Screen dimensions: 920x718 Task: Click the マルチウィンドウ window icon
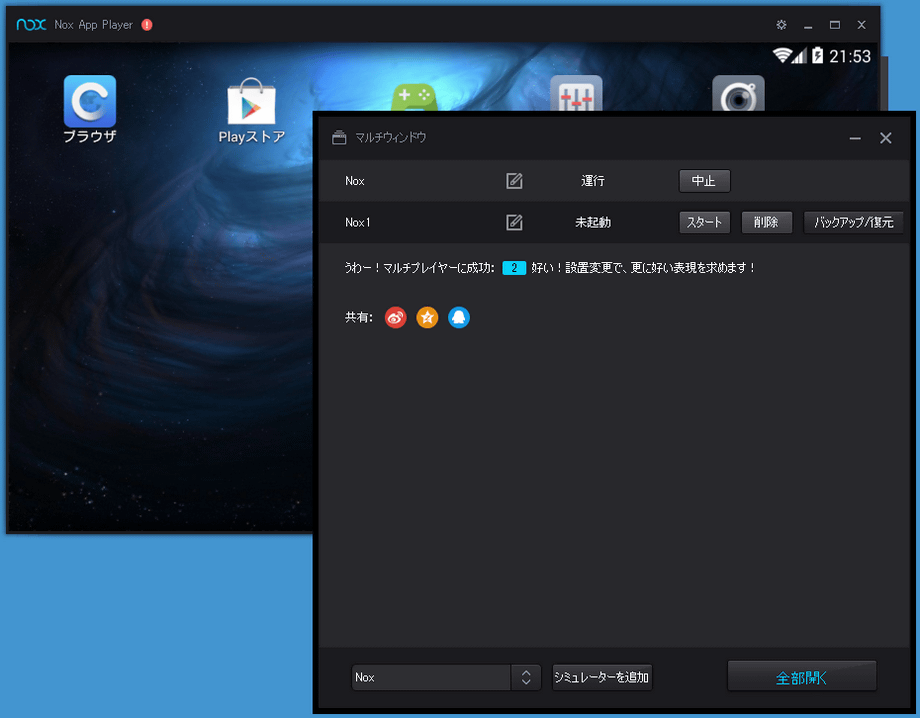(x=339, y=138)
